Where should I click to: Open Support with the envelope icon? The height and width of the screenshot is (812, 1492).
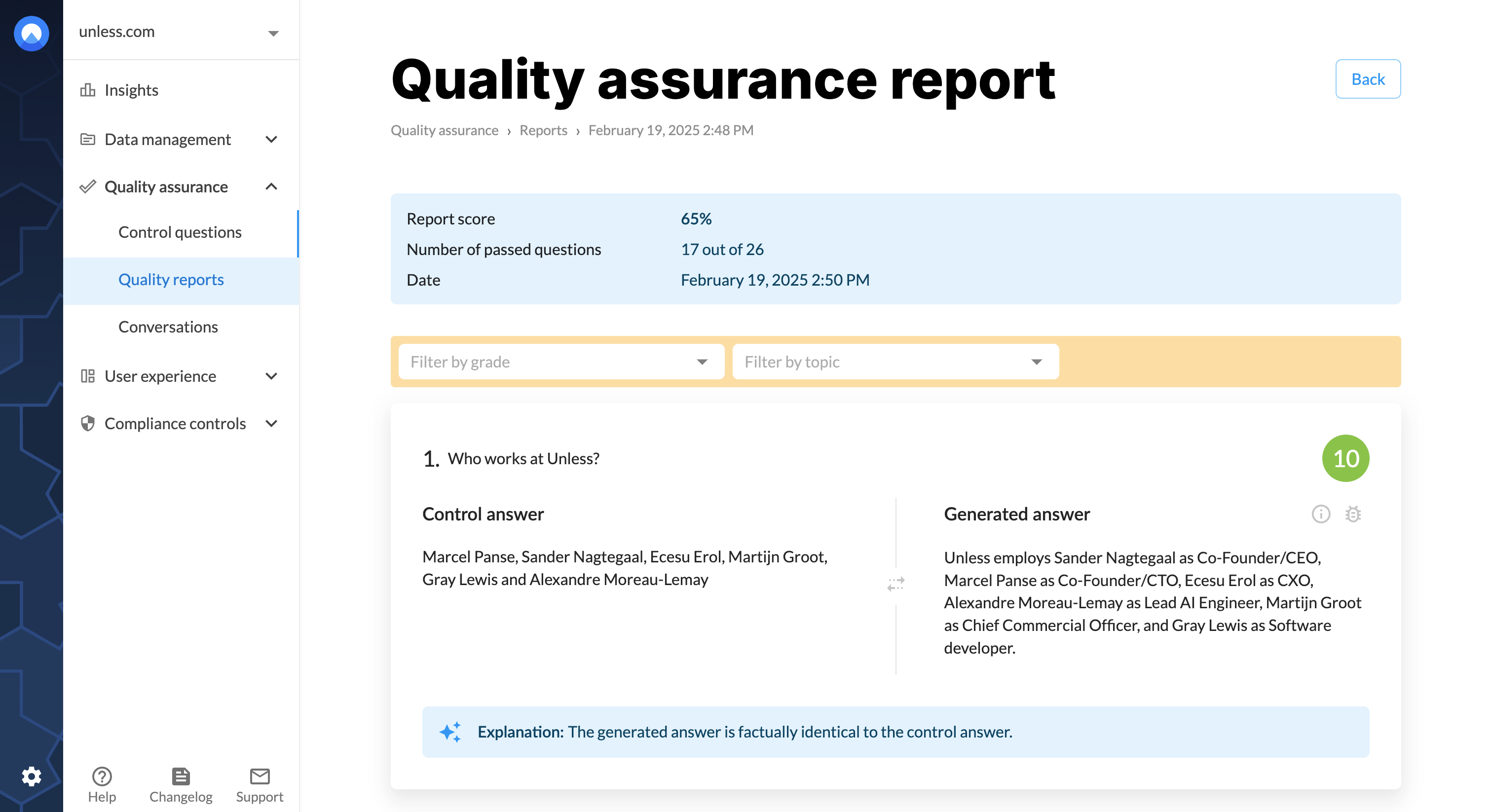point(260,775)
